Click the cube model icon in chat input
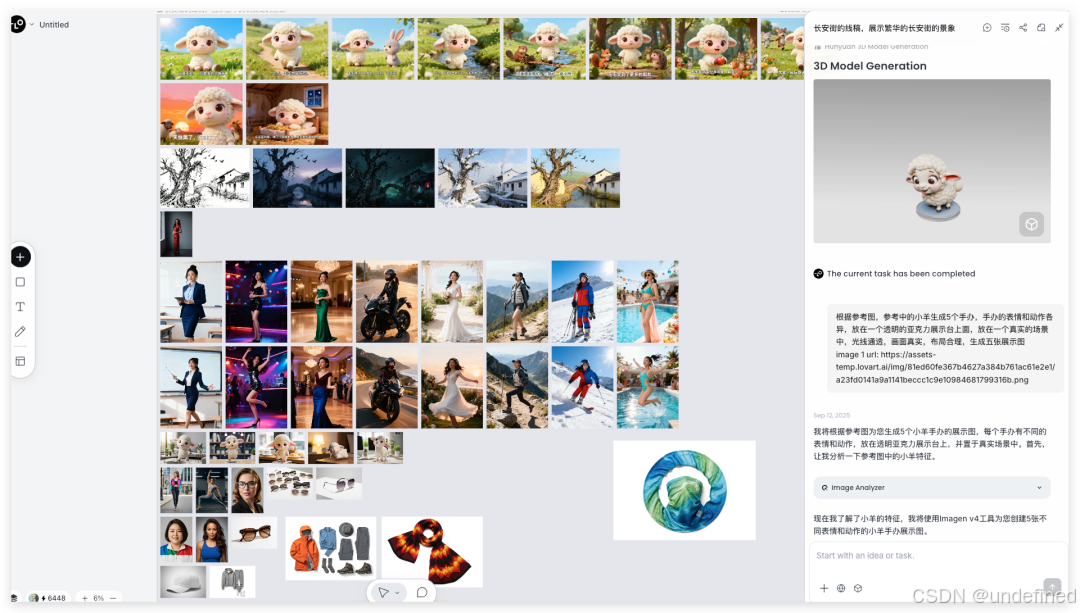 [858, 588]
